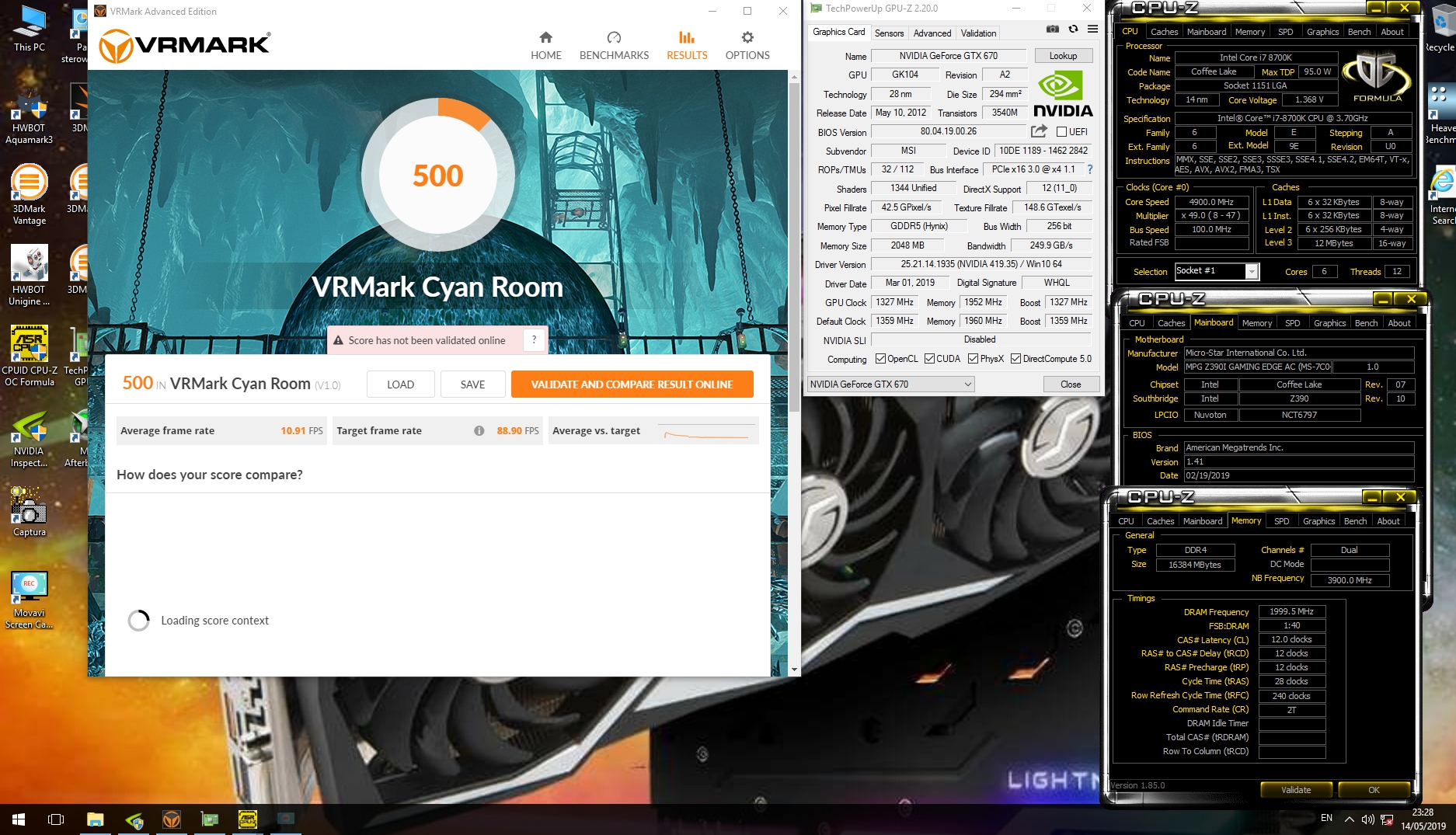Image resolution: width=1456 pixels, height=835 pixels.
Task: Click the Close button in GPU-Z
Action: click(1070, 384)
